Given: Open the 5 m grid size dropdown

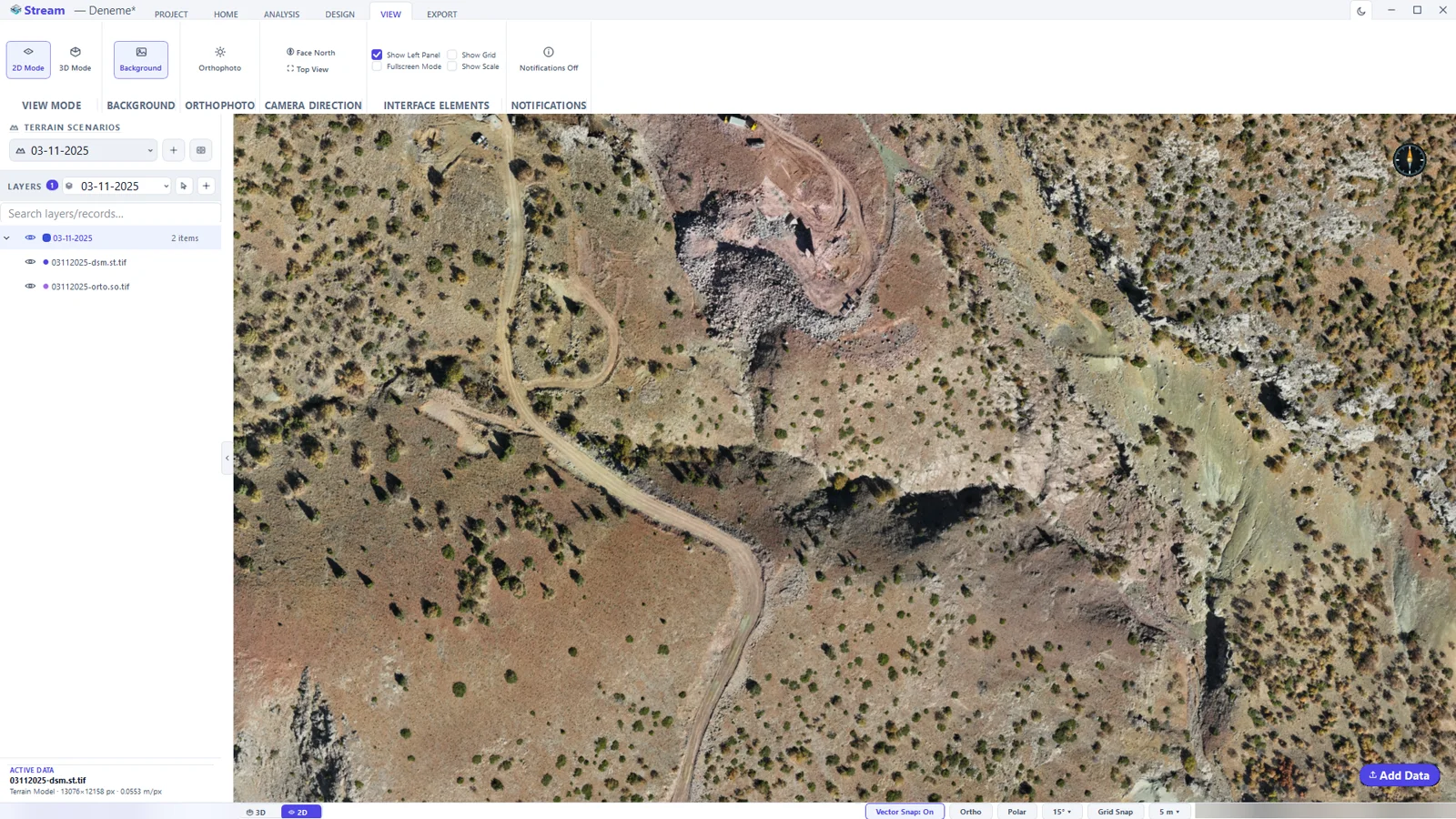Looking at the screenshot, I should point(1169,812).
